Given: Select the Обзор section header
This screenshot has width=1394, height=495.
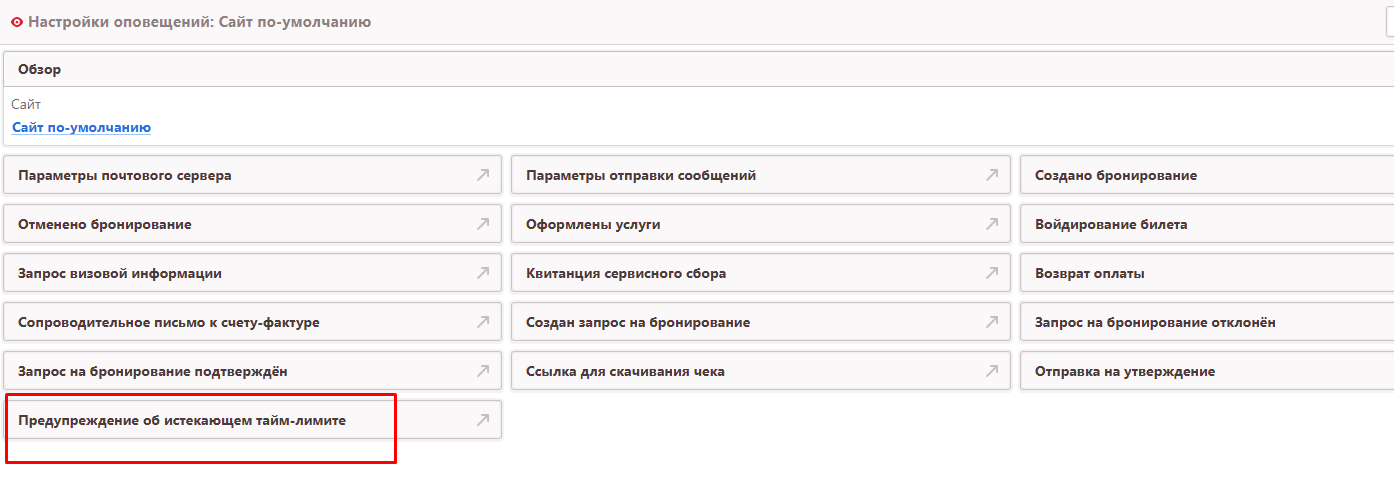Looking at the screenshot, I should [x=40, y=70].
